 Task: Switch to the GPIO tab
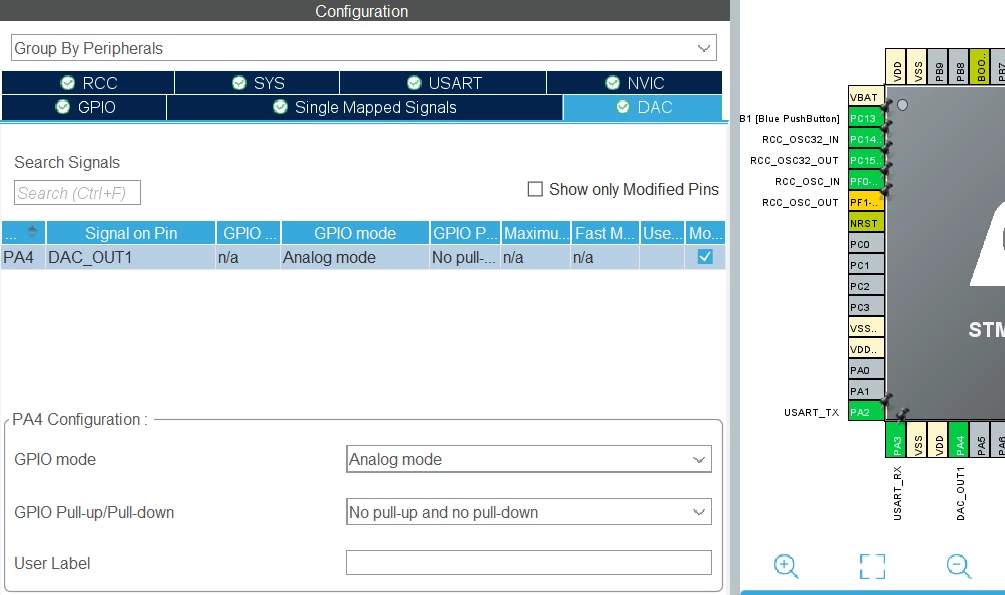(85, 107)
